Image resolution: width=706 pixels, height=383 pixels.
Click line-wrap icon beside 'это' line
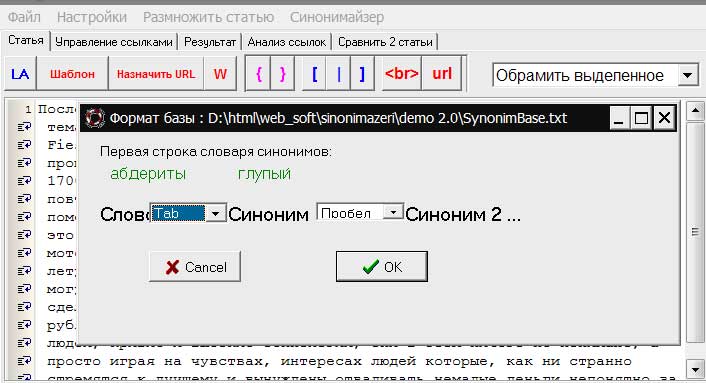pyautogui.click(x=24, y=235)
